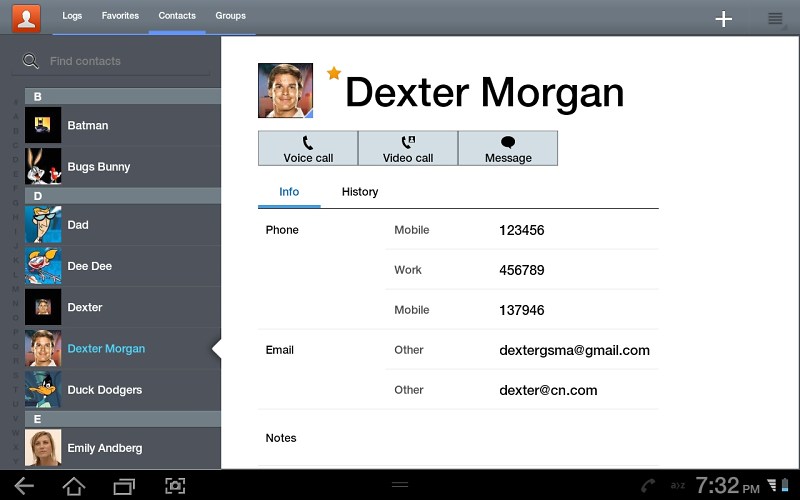Image resolution: width=800 pixels, height=500 pixels.
Task: Start a Voice call to Dexter Morgan
Action: pyautogui.click(x=308, y=149)
